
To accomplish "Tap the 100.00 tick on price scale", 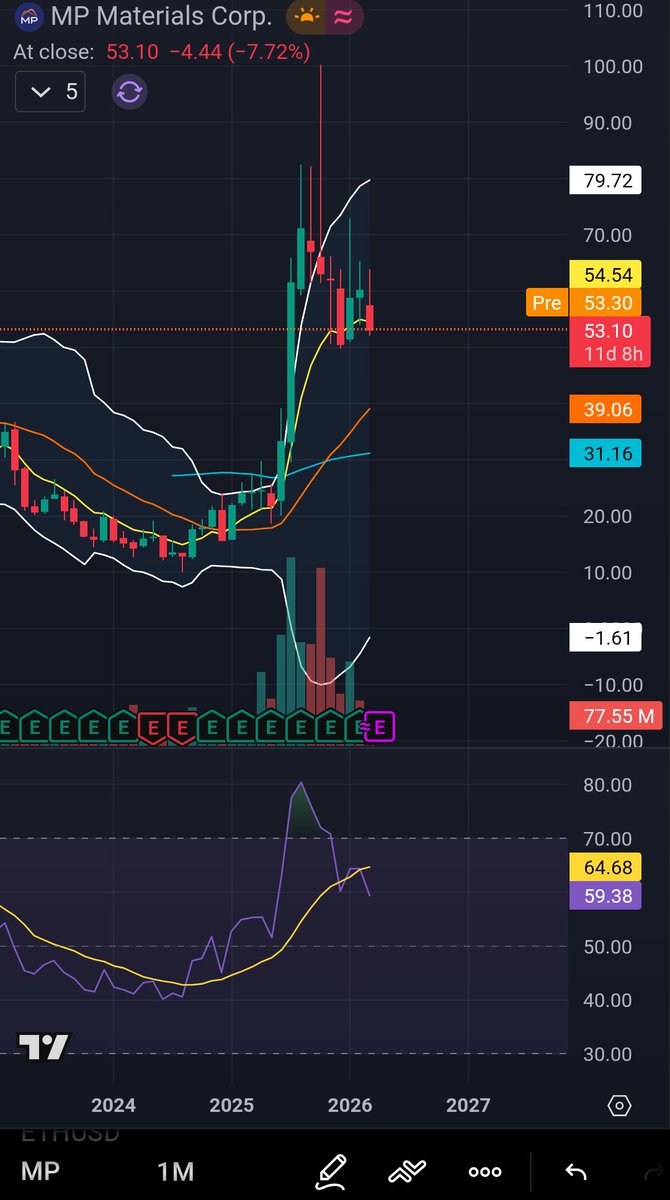I will click(x=612, y=67).
